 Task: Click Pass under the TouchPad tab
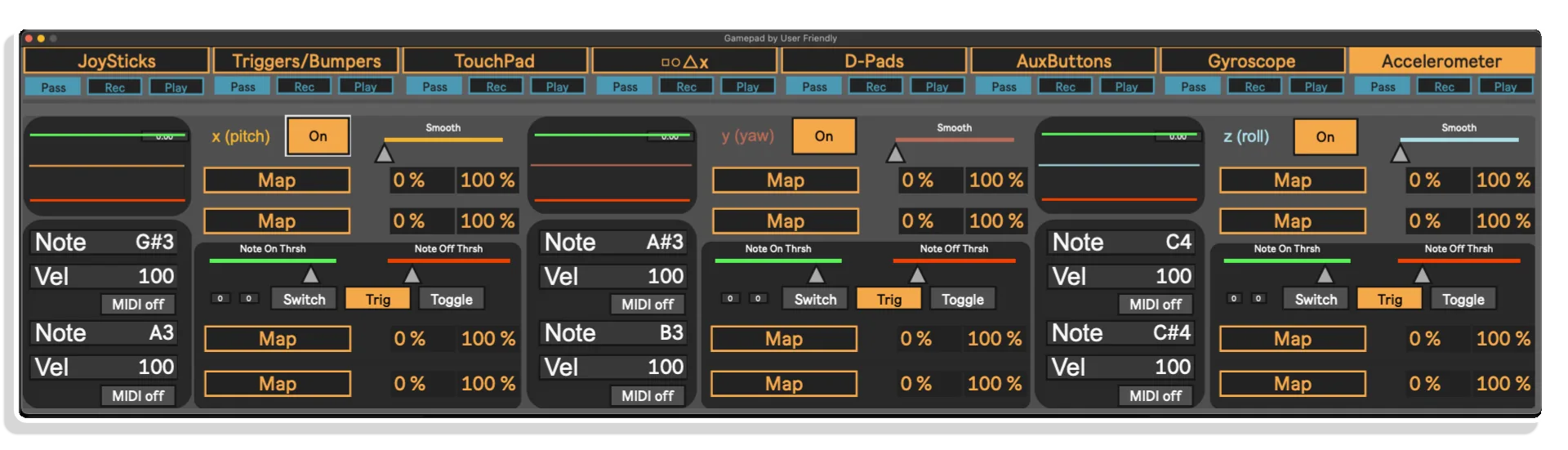pos(434,87)
